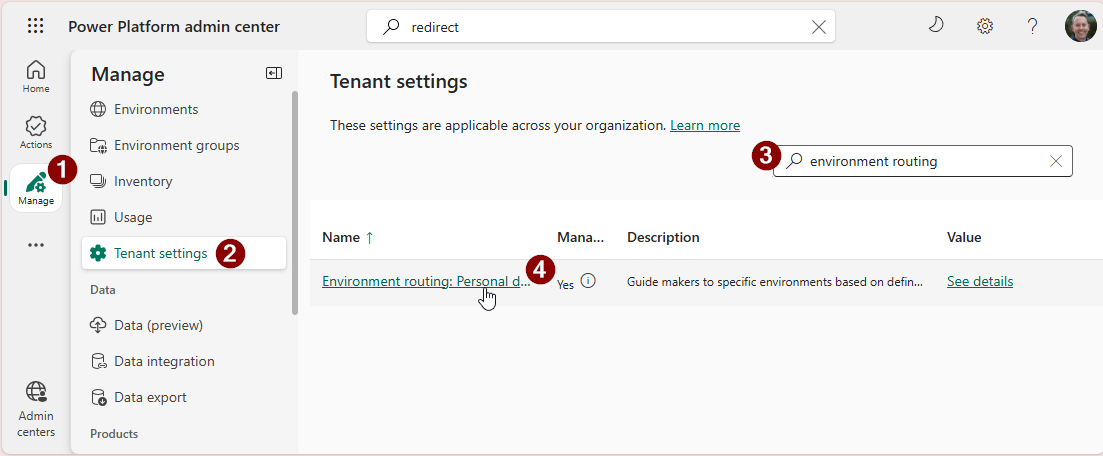Open Data integration in the Manage menu

[x=164, y=362]
